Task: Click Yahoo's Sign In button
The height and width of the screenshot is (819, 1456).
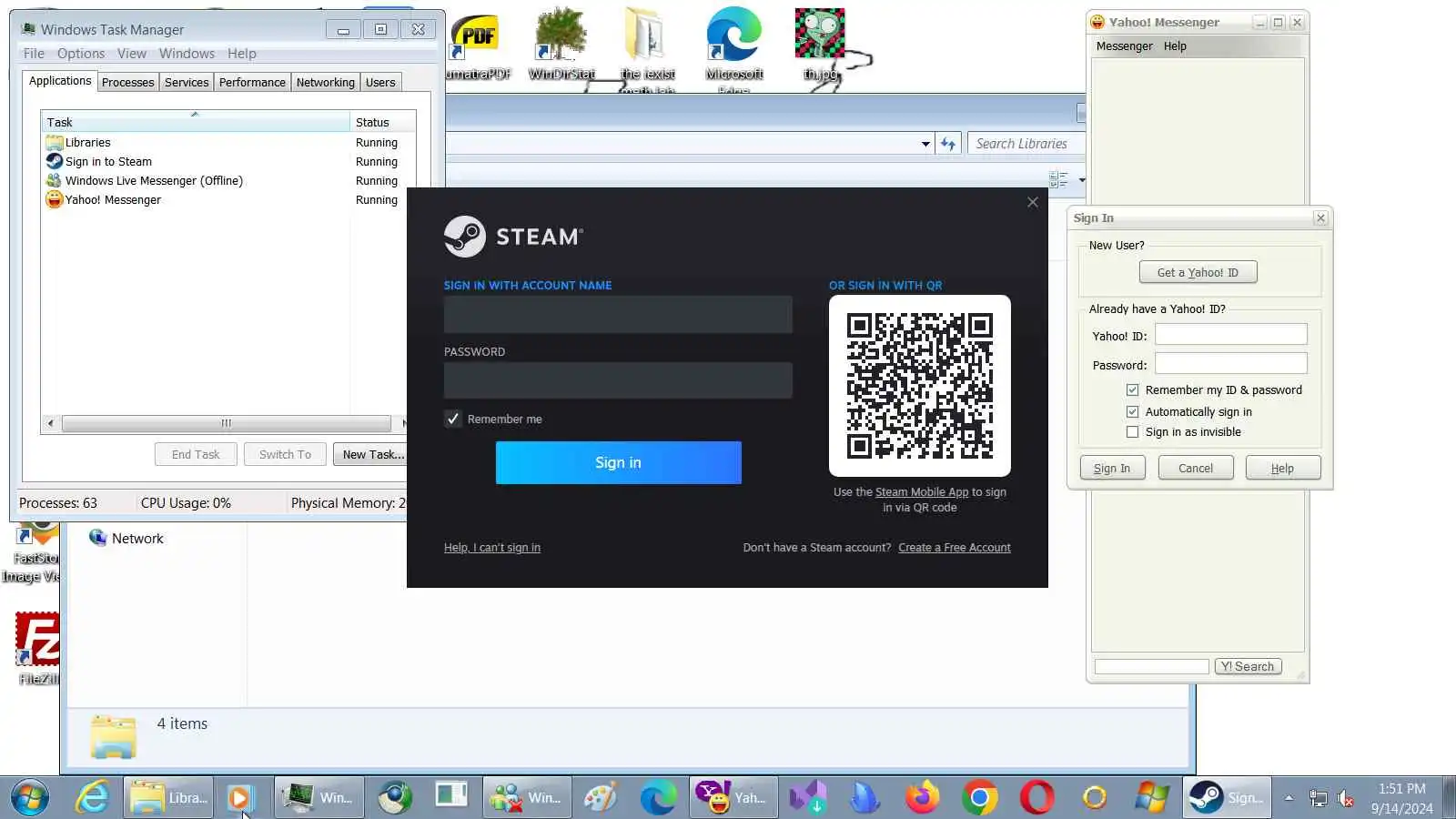Action: [1112, 469]
